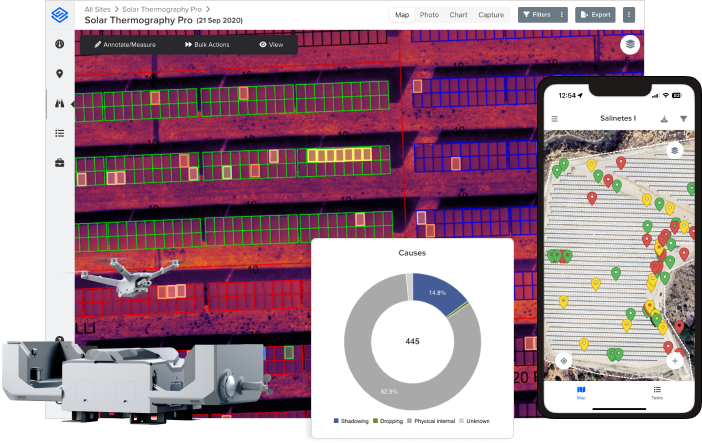Image resolution: width=702 pixels, height=443 pixels.
Task: Tap the layers button on phone map
Action: click(x=674, y=150)
